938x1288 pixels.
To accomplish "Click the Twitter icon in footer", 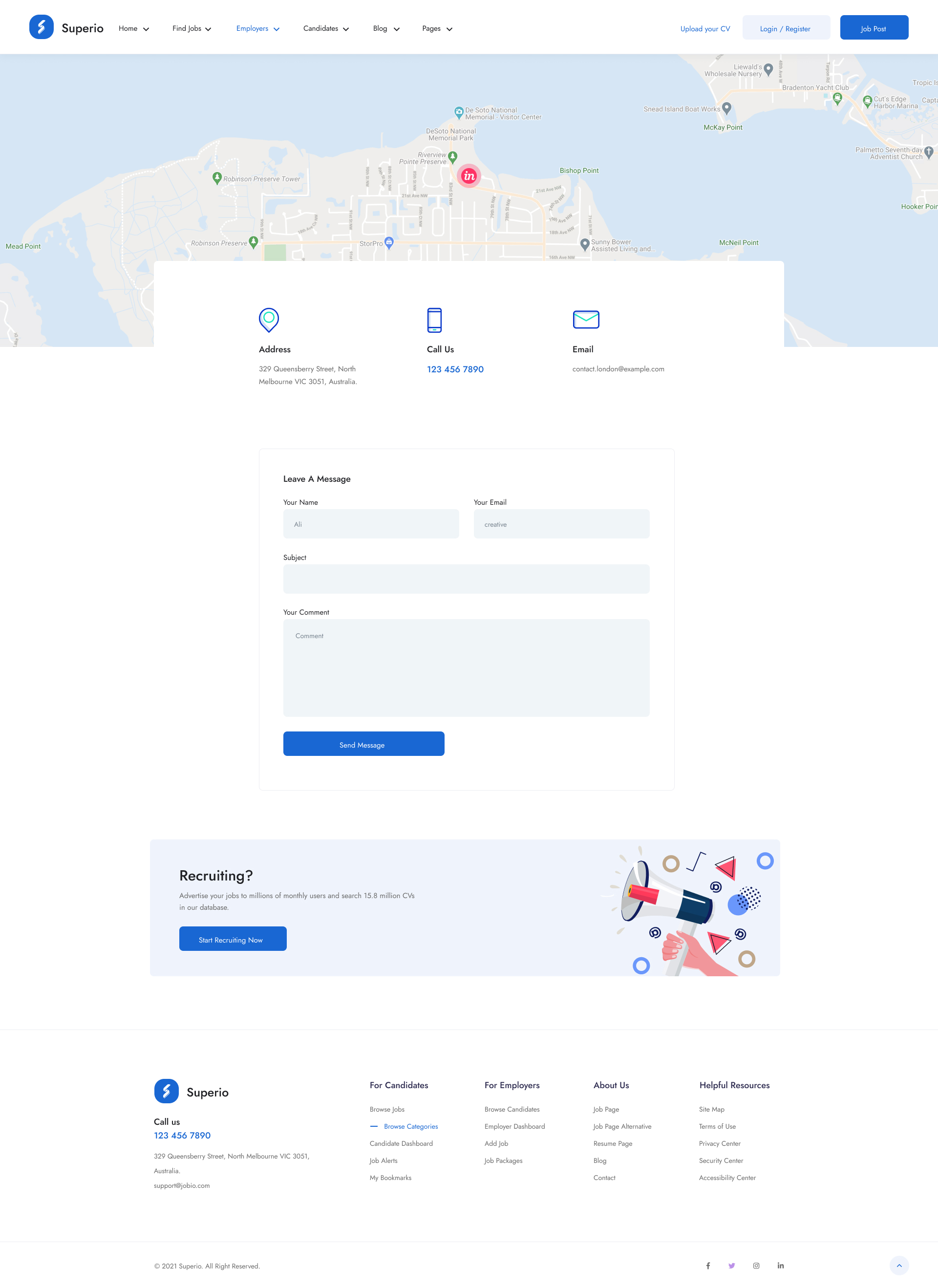I will [731, 1266].
